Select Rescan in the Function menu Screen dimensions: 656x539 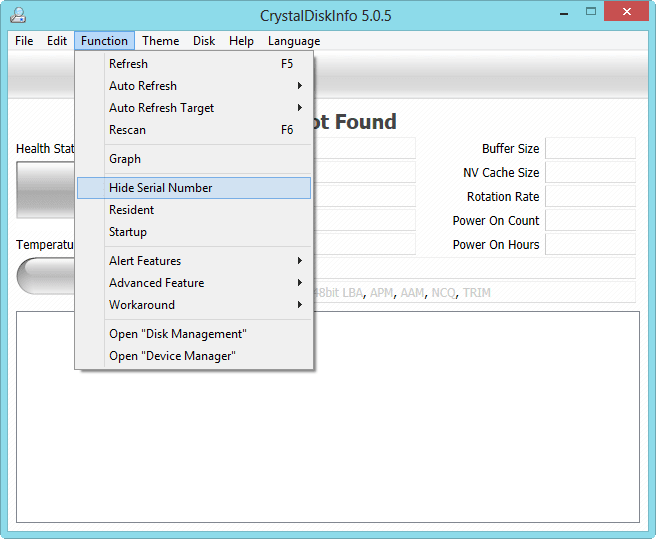pos(194,130)
